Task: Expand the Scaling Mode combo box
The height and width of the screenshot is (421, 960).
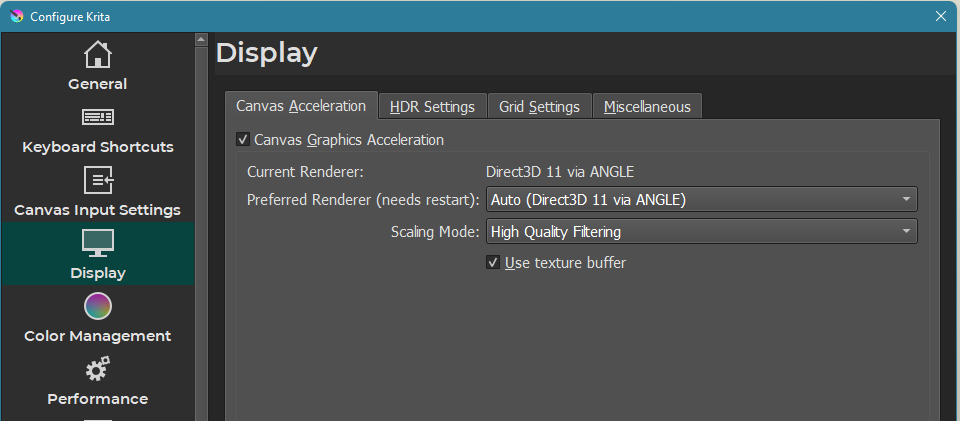Action: click(701, 232)
